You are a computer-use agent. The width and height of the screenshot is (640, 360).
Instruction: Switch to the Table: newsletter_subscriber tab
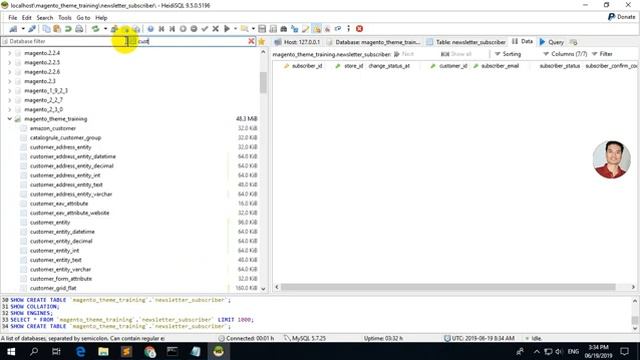point(466,42)
